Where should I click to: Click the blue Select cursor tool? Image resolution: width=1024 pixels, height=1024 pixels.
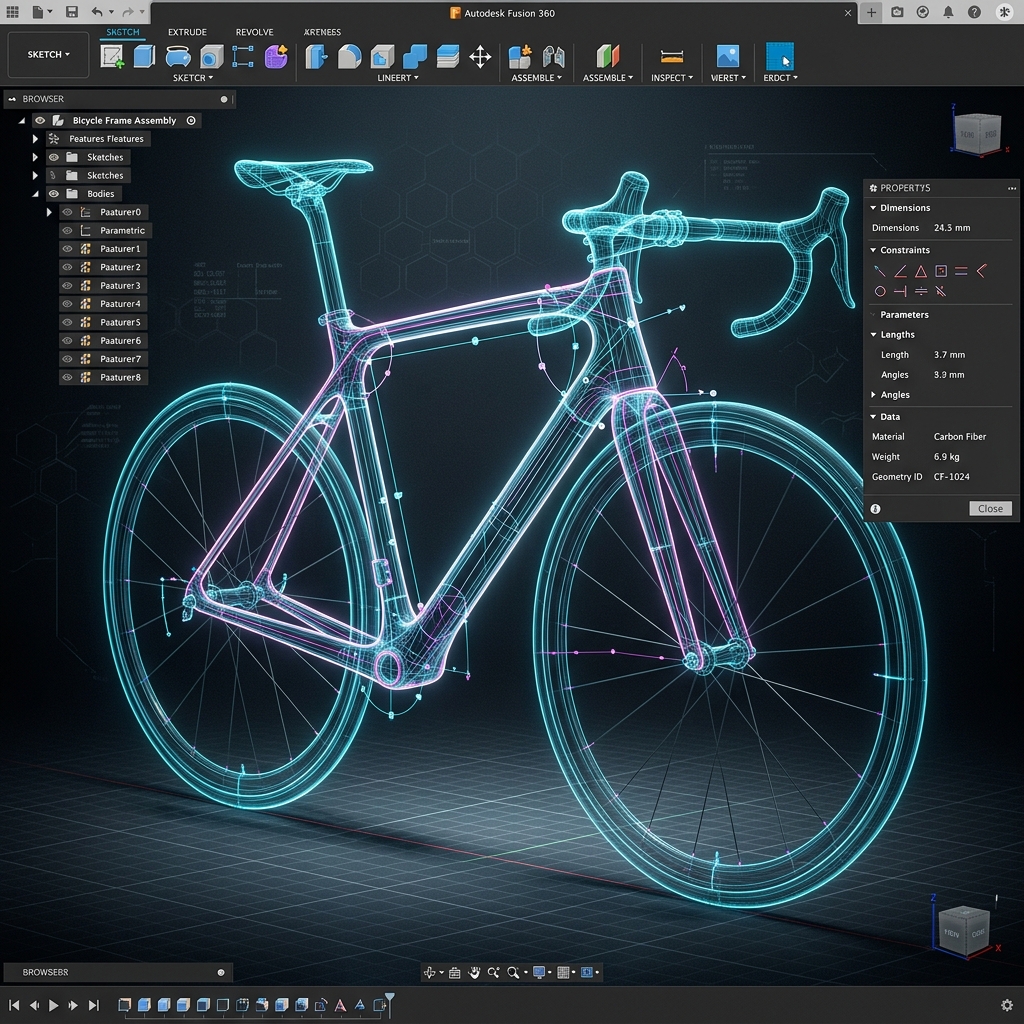click(779, 56)
